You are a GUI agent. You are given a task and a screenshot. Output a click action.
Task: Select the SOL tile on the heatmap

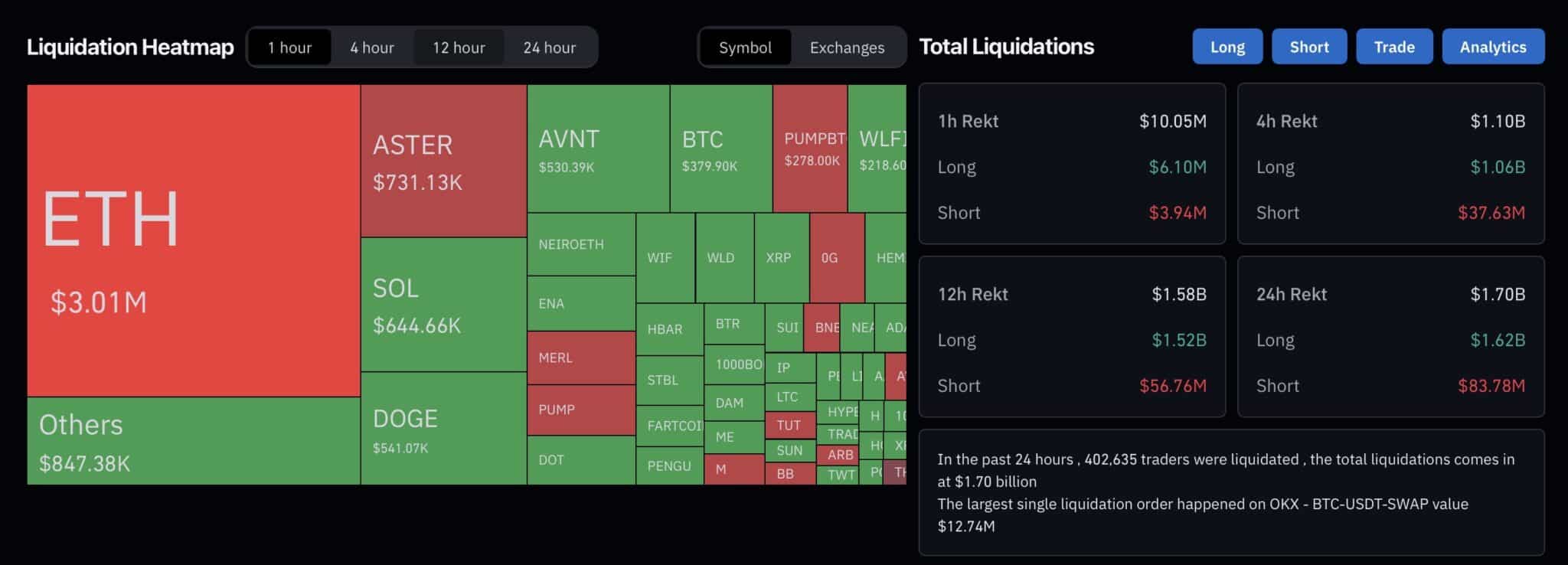pyautogui.click(x=443, y=306)
